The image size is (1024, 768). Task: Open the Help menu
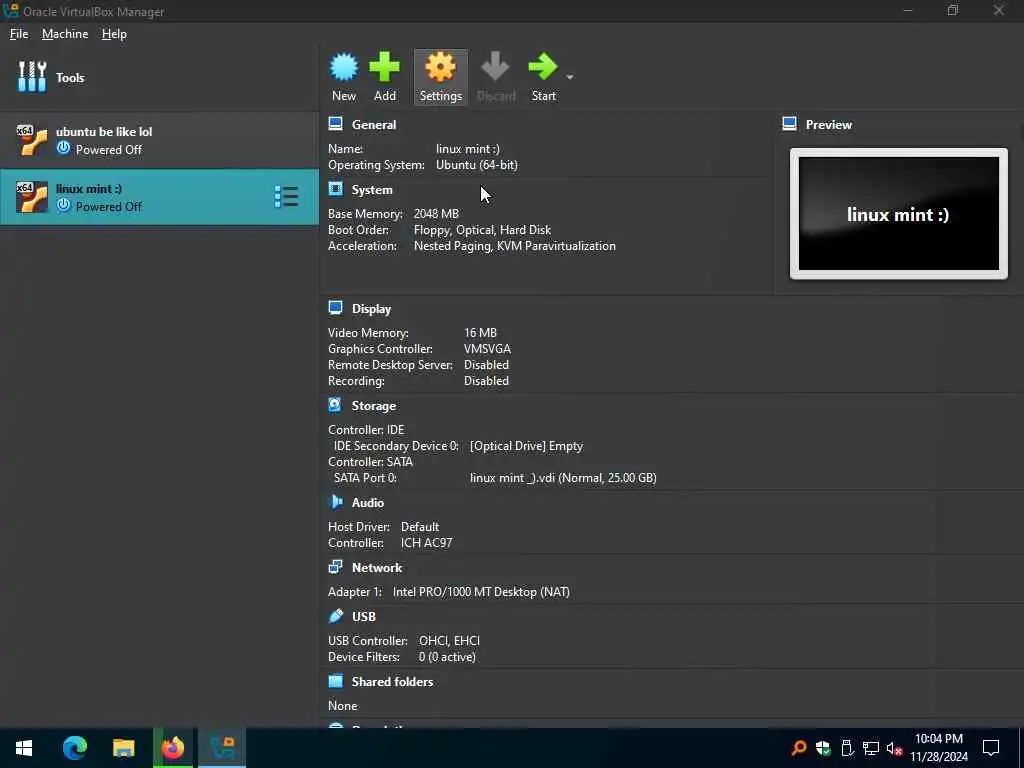point(114,34)
